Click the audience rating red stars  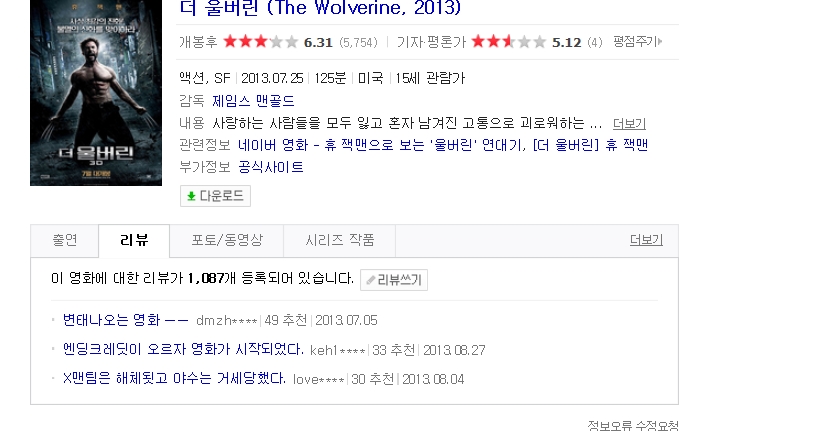pos(260,42)
